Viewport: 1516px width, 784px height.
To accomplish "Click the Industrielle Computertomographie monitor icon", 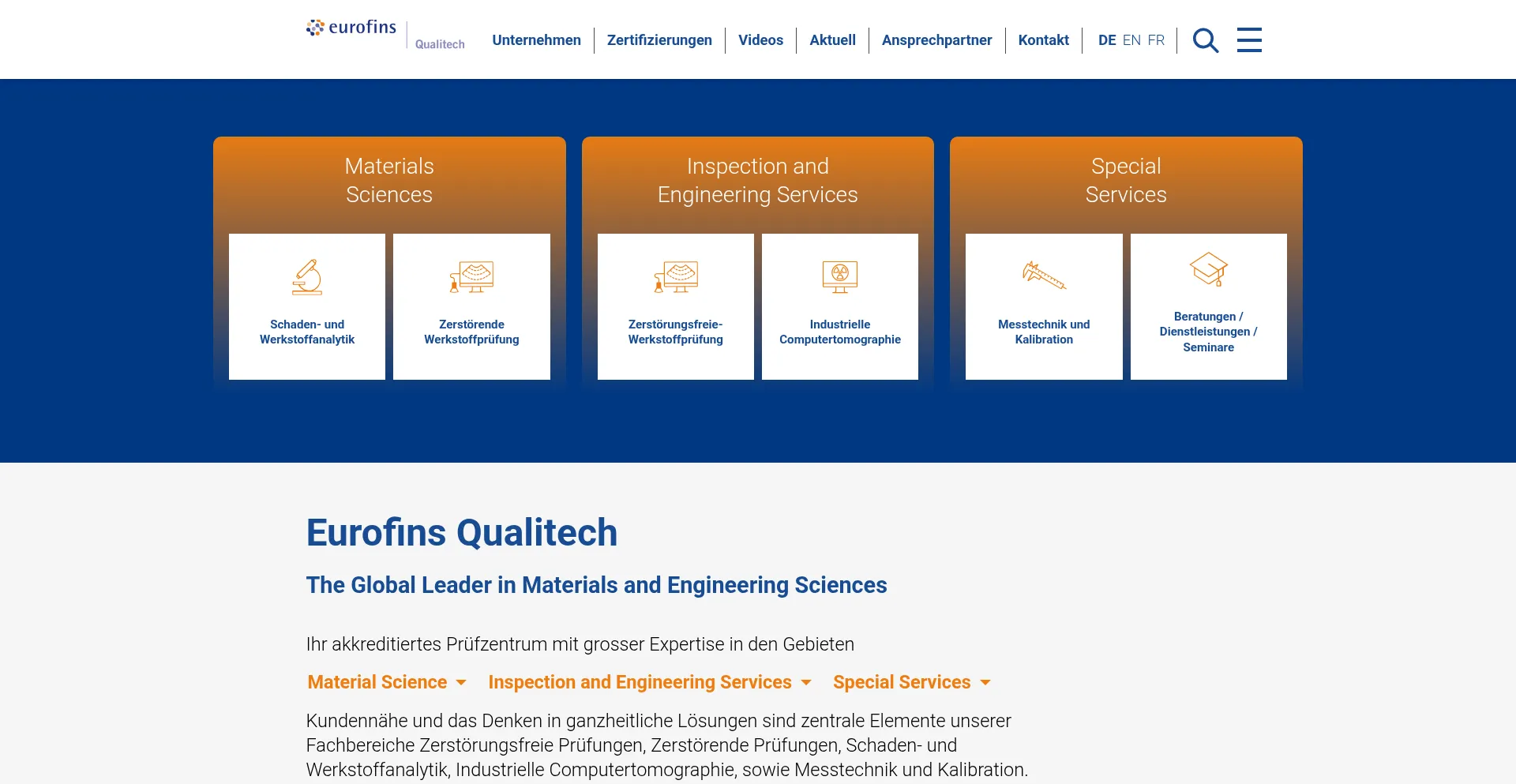I will coord(840,277).
